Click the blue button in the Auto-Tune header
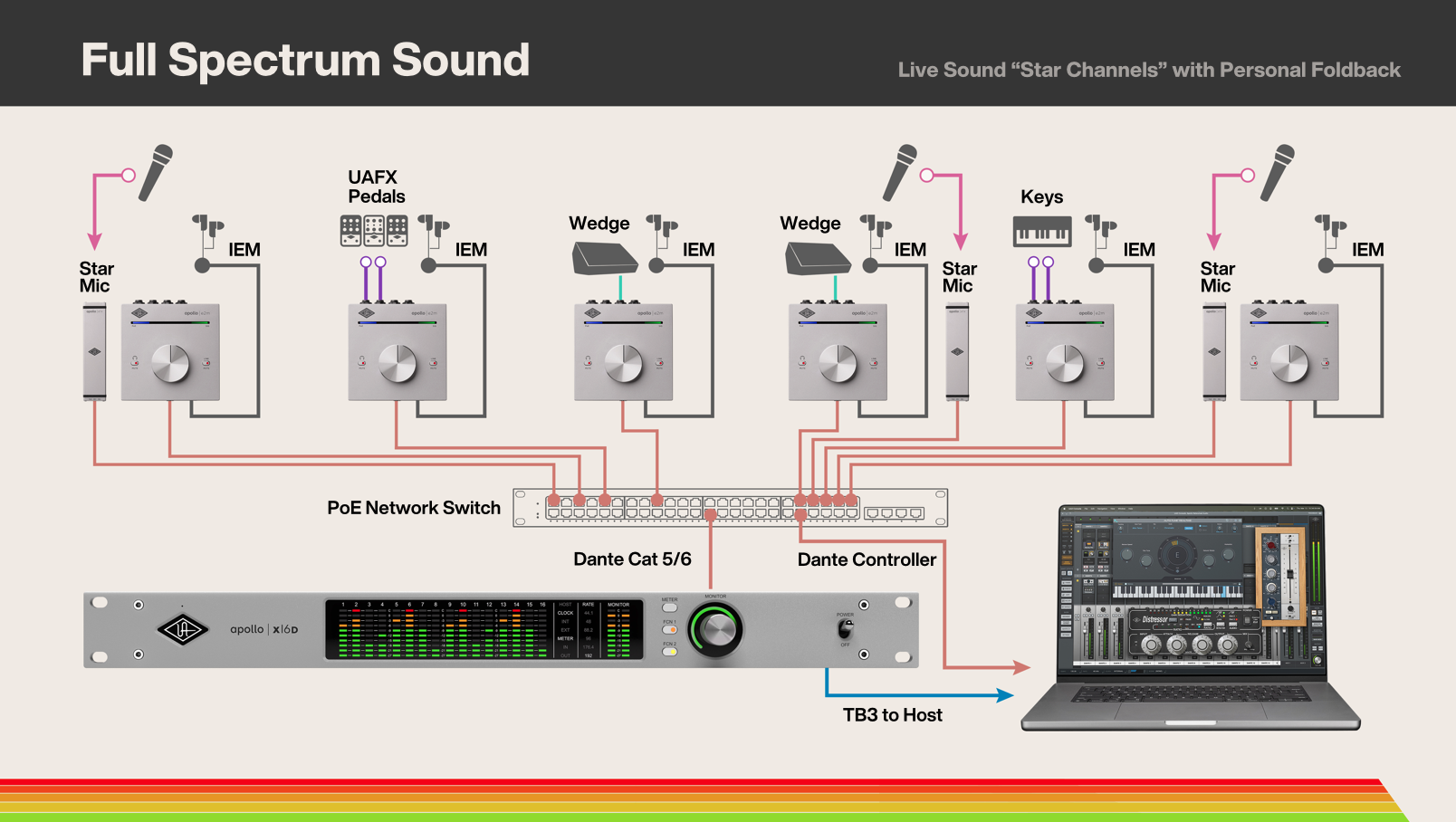The width and height of the screenshot is (1456, 822). tap(1188, 529)
